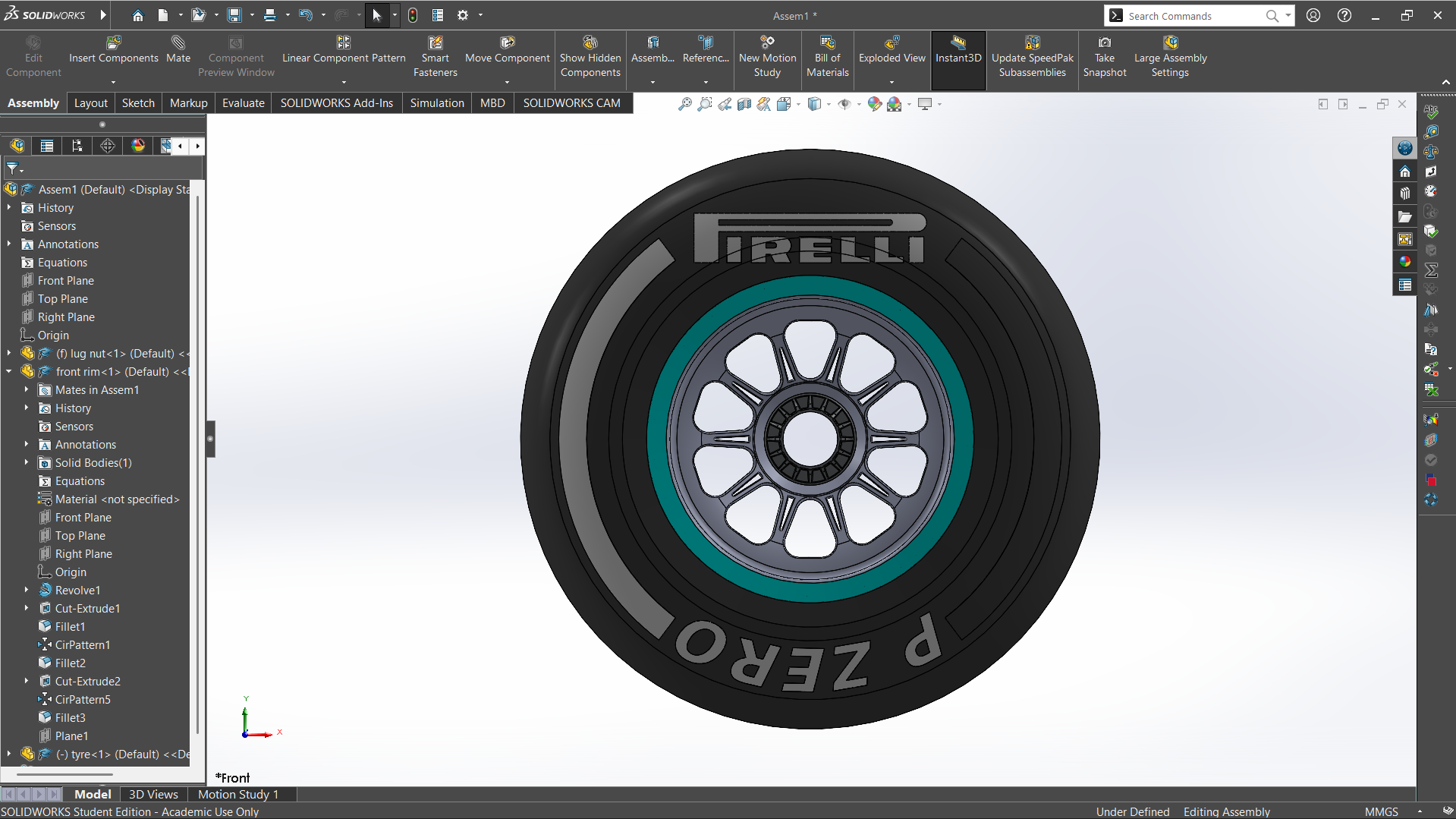The width and height of the screenshot is (1456, 819).
Task: Collapse the front rim<1> component
Action: [x=9, y=371]
